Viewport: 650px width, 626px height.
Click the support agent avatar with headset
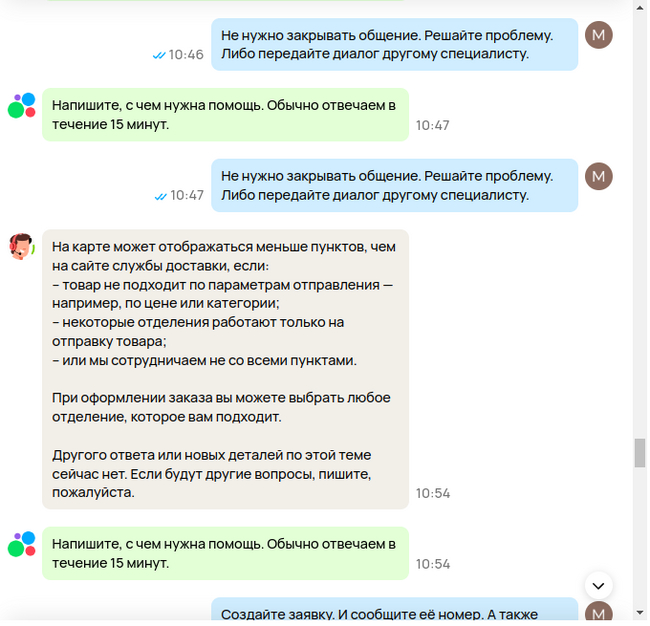[x=22, y=248]
